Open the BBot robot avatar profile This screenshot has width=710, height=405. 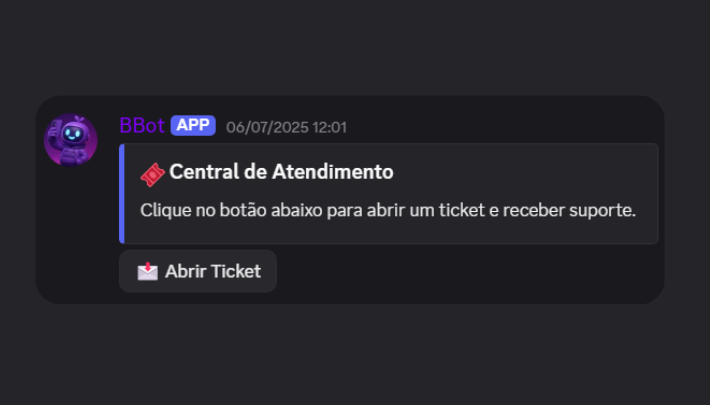71,140
